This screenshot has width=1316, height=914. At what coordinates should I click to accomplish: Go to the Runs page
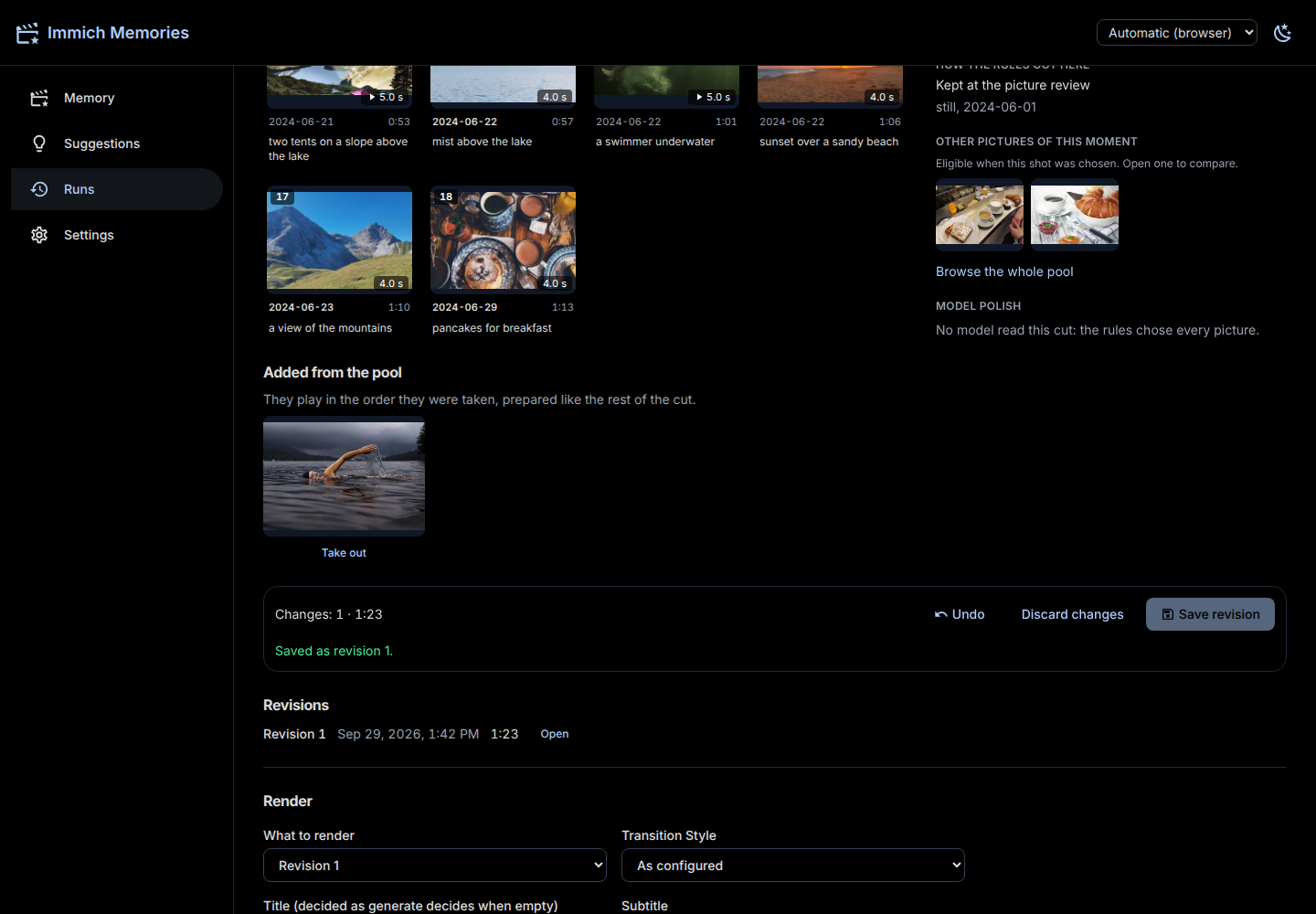tap(117, 189)
